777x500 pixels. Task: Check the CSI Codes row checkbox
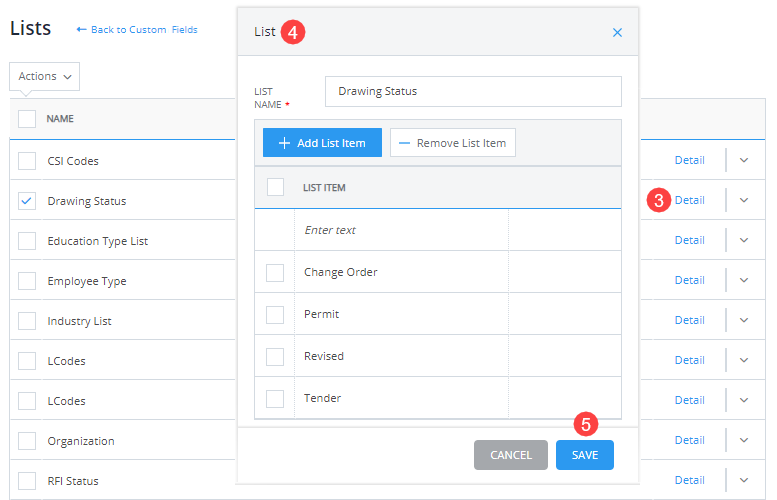tap(27, 161)
